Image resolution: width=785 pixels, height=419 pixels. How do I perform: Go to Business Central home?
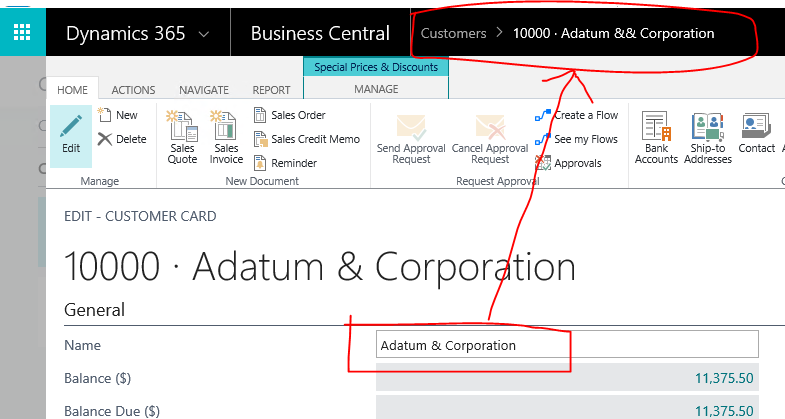tap(320, 34)
